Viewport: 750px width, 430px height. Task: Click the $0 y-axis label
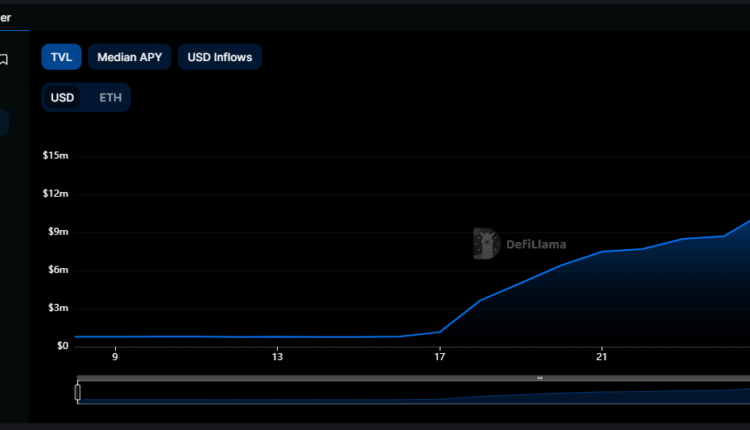[61, 346]
